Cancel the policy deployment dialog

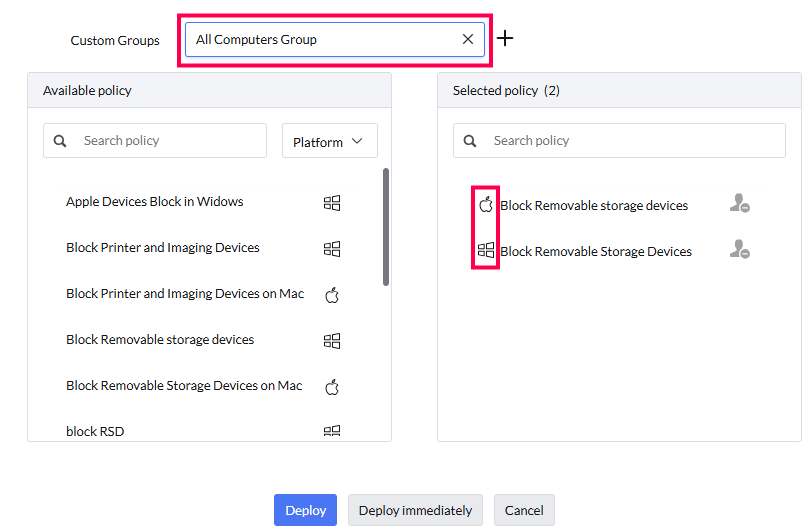click(524, 510)
